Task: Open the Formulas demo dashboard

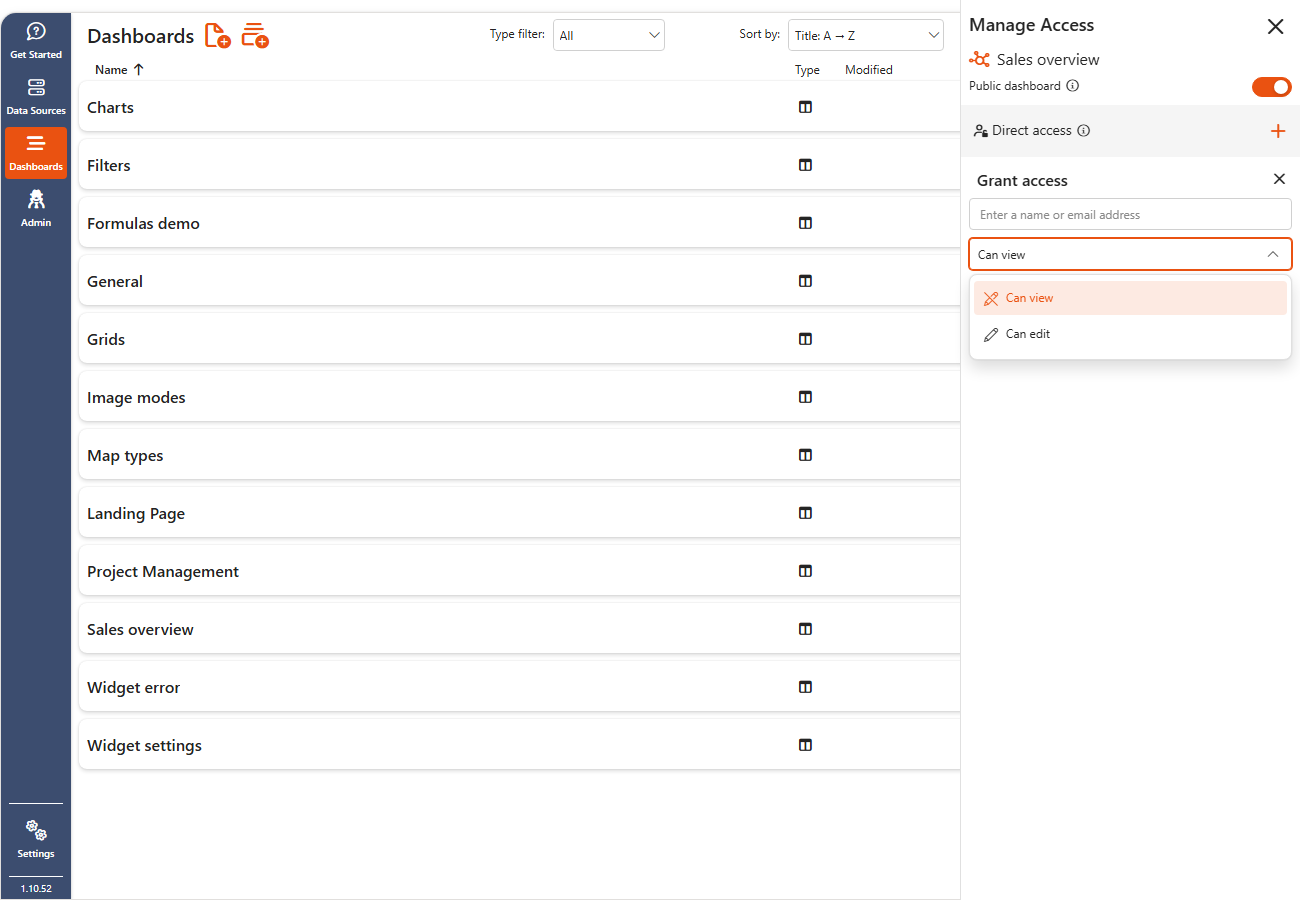Action: tap(143, 223)
